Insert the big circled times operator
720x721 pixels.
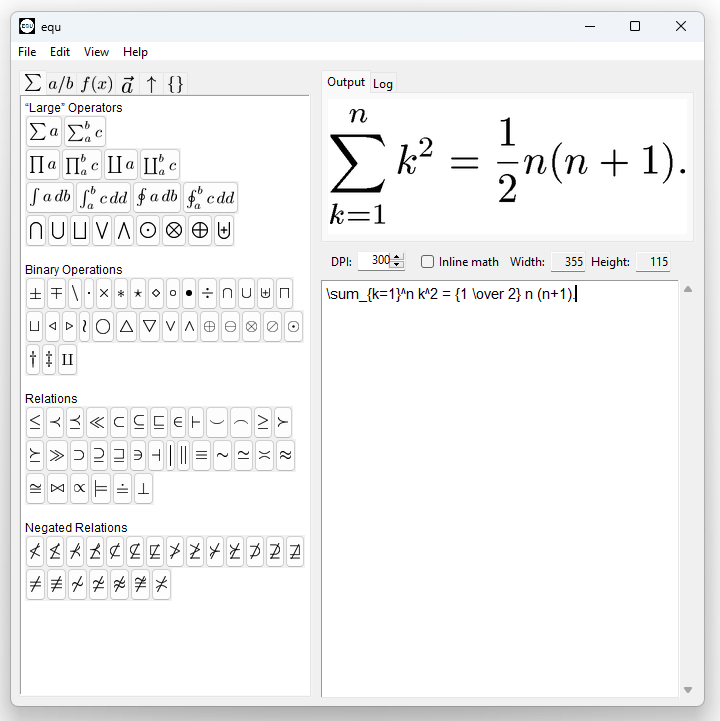tap(174, 230)
